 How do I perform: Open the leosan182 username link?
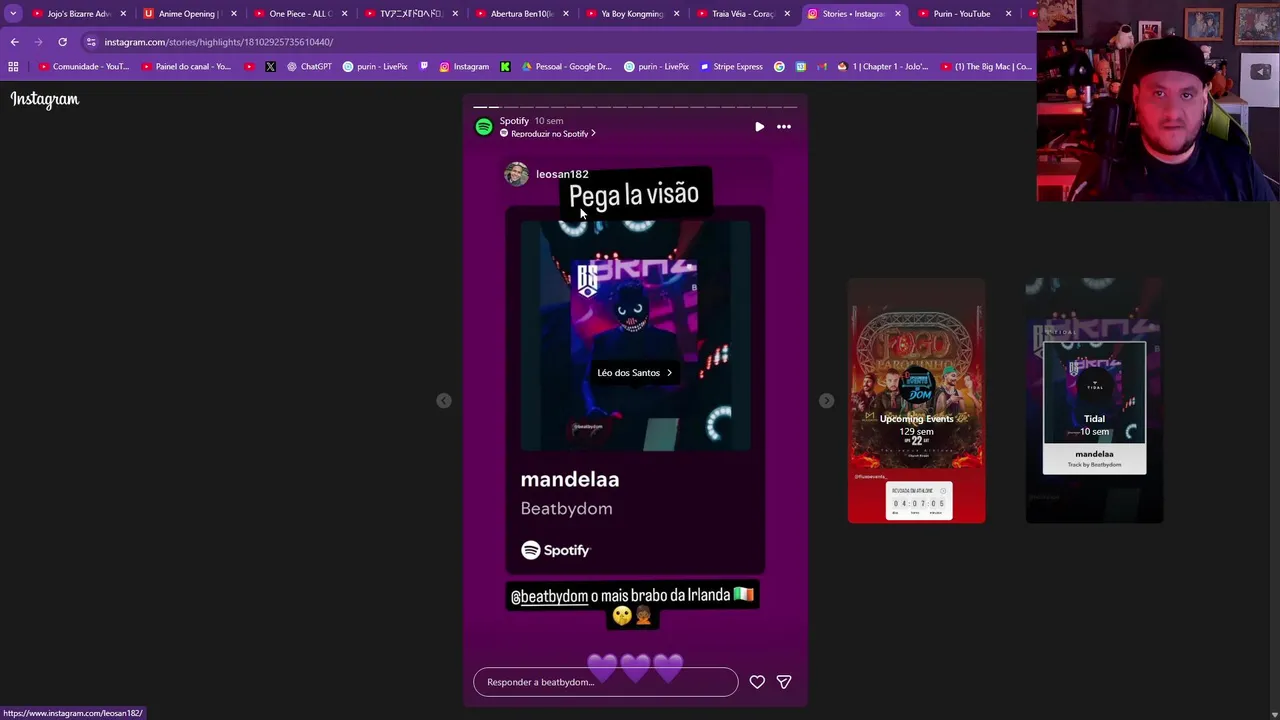(x=562, y=174)
